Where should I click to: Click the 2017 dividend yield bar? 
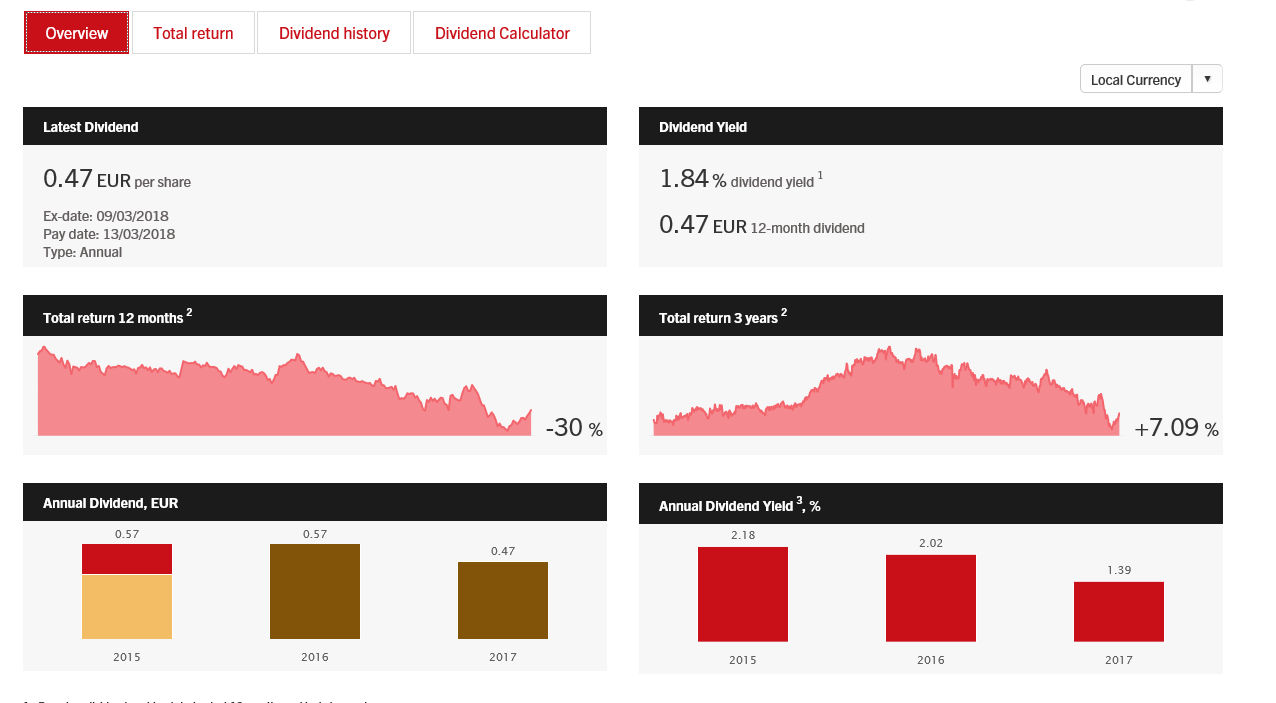coord(1119,611)
